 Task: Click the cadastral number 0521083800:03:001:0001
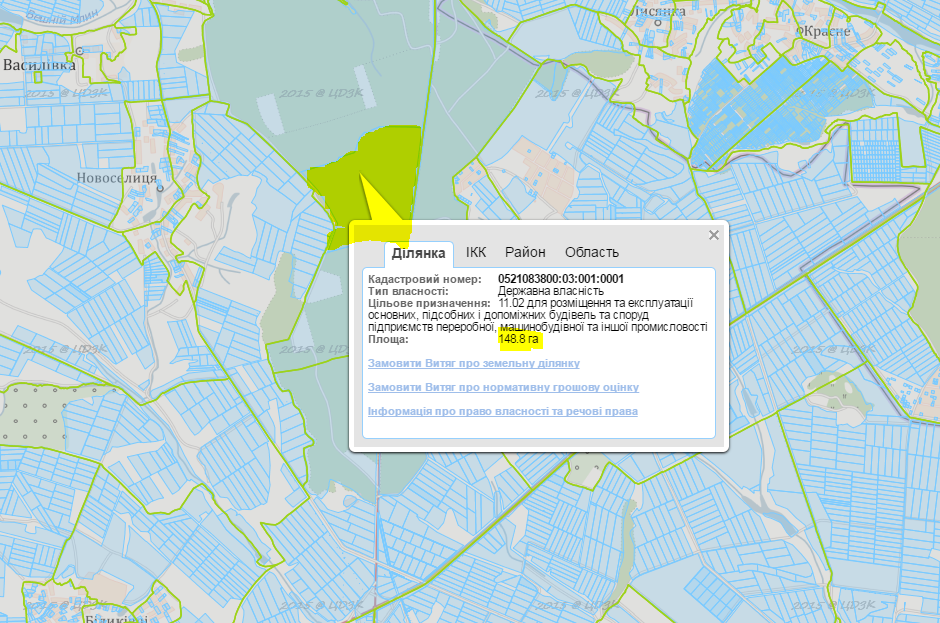click(x=560, y=278)
